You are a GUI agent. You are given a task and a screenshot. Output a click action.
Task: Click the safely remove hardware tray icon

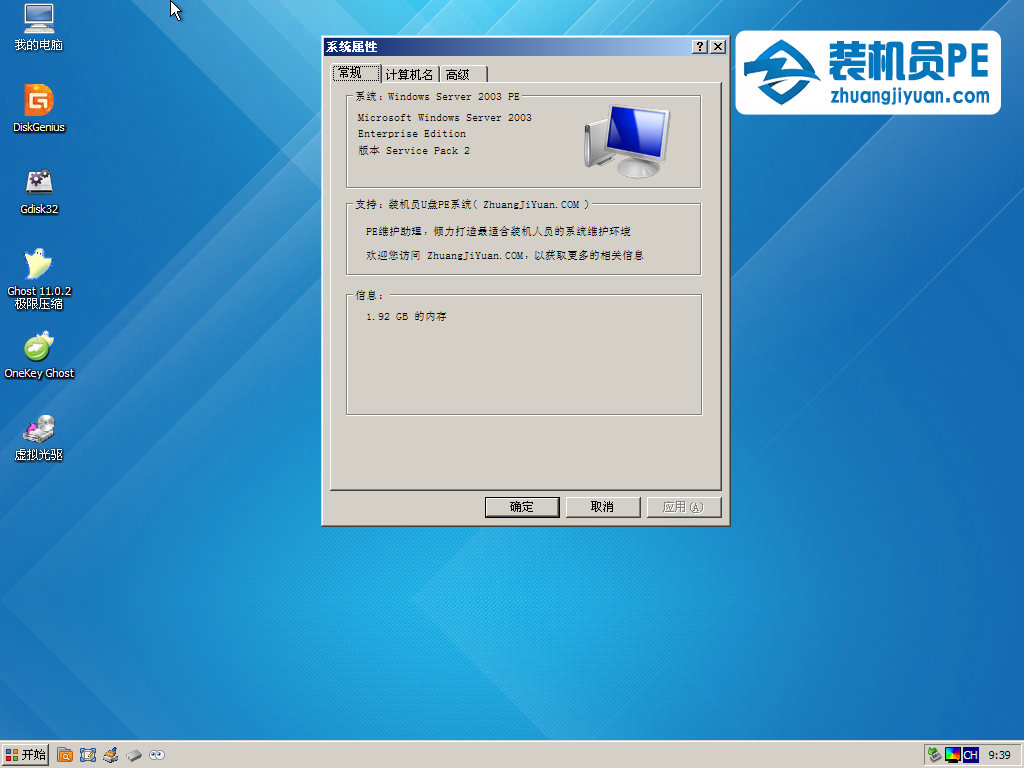point(935,756)
